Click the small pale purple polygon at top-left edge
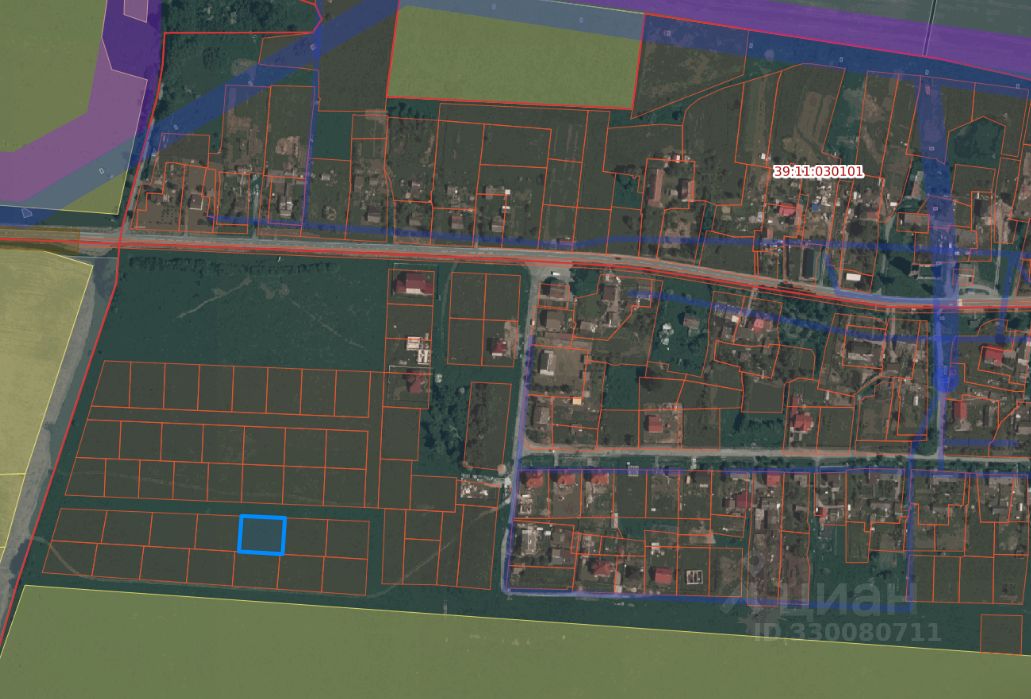The height and width of the screenshot is (699, 1031). 135,9
